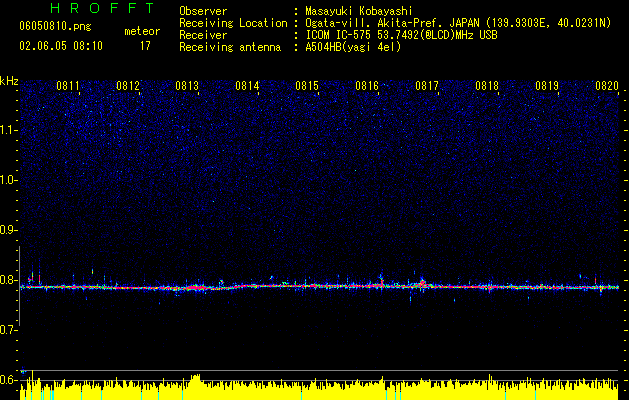This screenshot has width=629, height=400.
Task: Click the 0820 time marker
Action: (607, 86)
